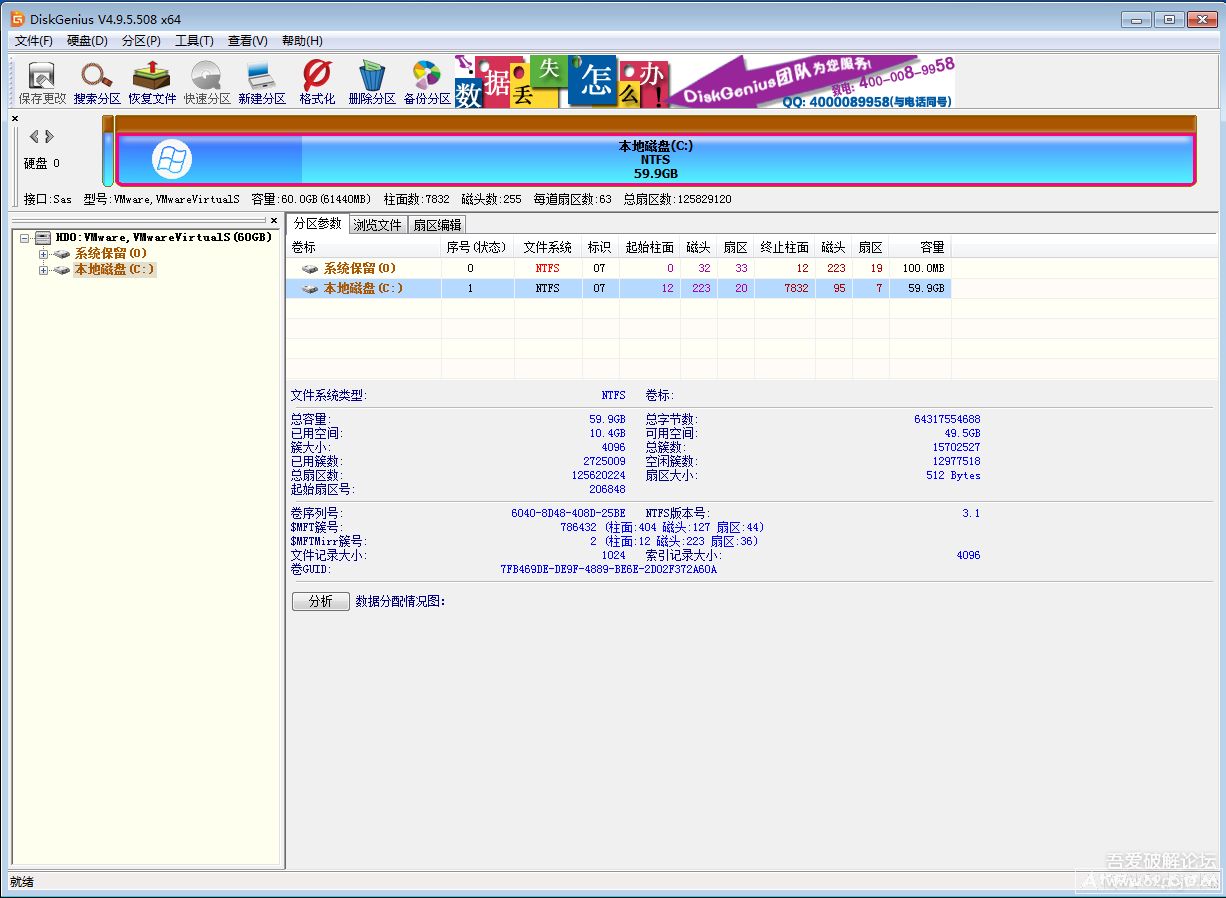1226x898 pixels.
Task: Switch to the 浏览文件 tab
Action: tap(377, 224)
